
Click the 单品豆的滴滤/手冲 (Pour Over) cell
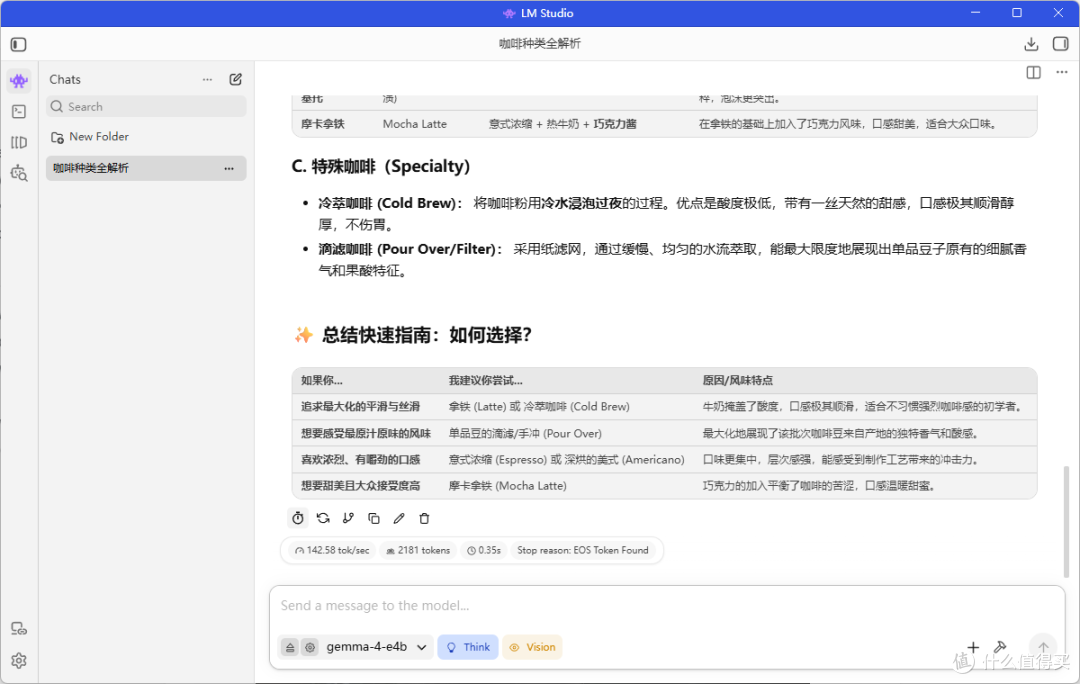click(525, 434)
